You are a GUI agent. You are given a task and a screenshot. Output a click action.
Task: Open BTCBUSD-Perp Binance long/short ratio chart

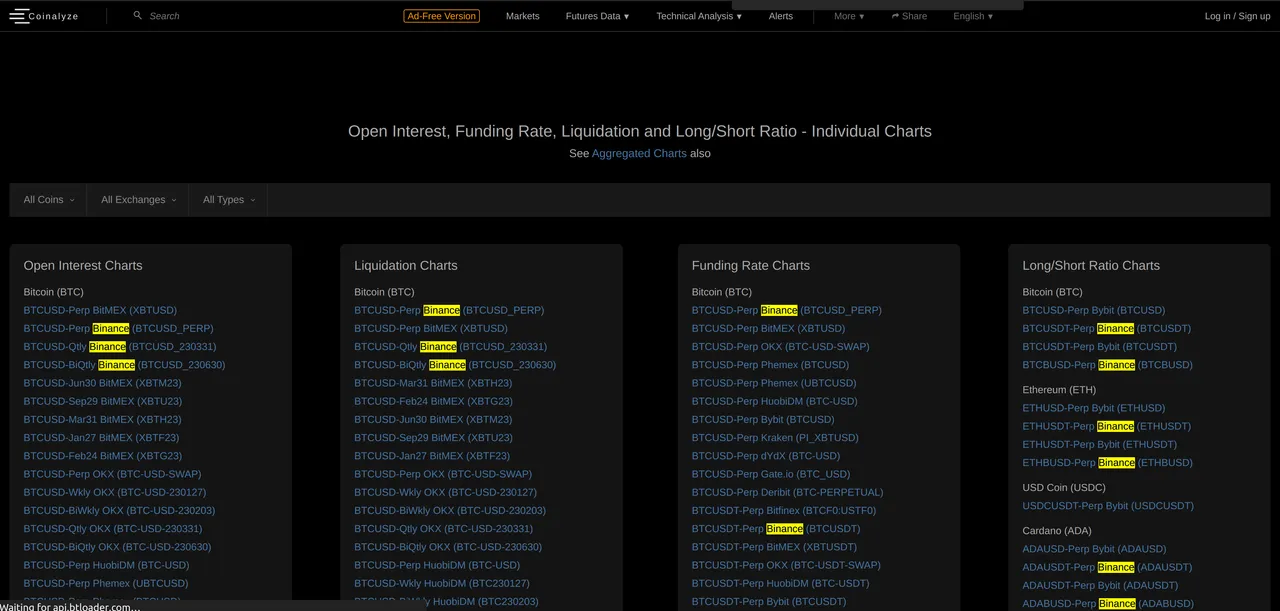coord(1108,365)
